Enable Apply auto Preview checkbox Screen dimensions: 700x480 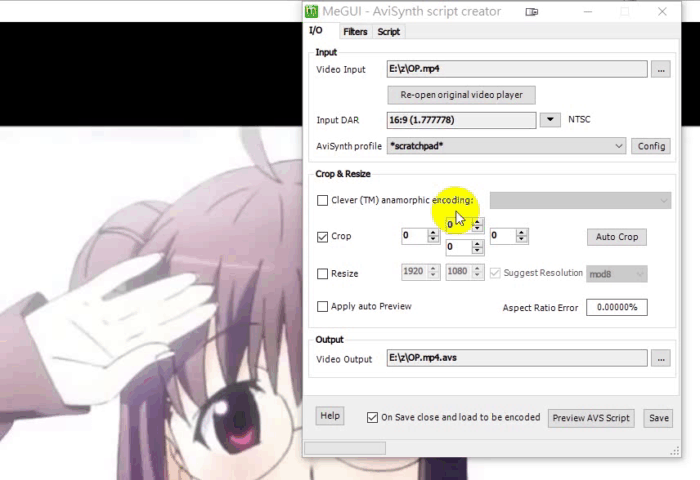point(322,307)
